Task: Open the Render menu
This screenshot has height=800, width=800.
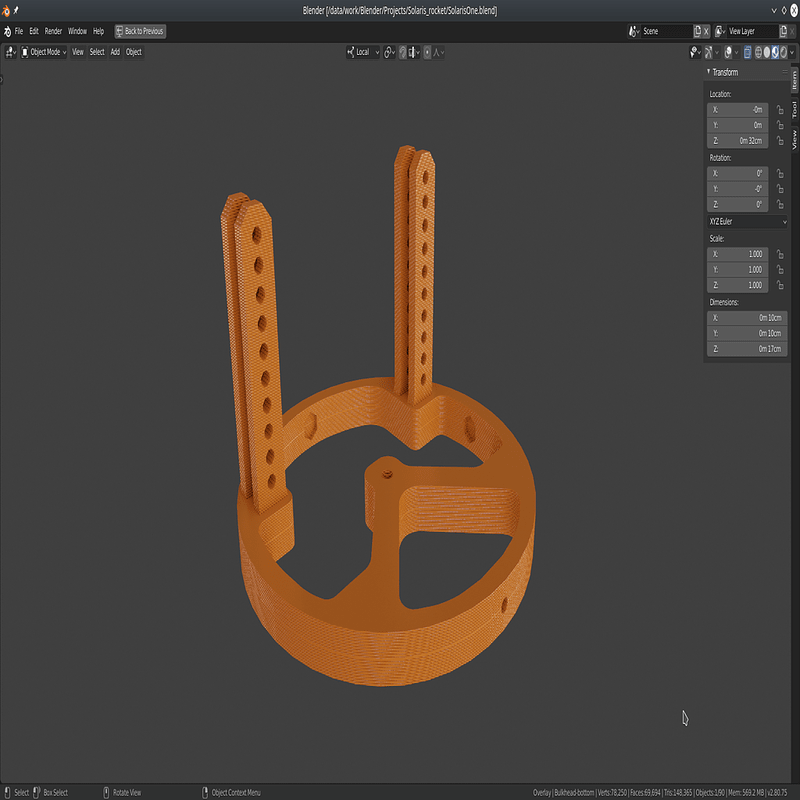Action: click(53, 32)
